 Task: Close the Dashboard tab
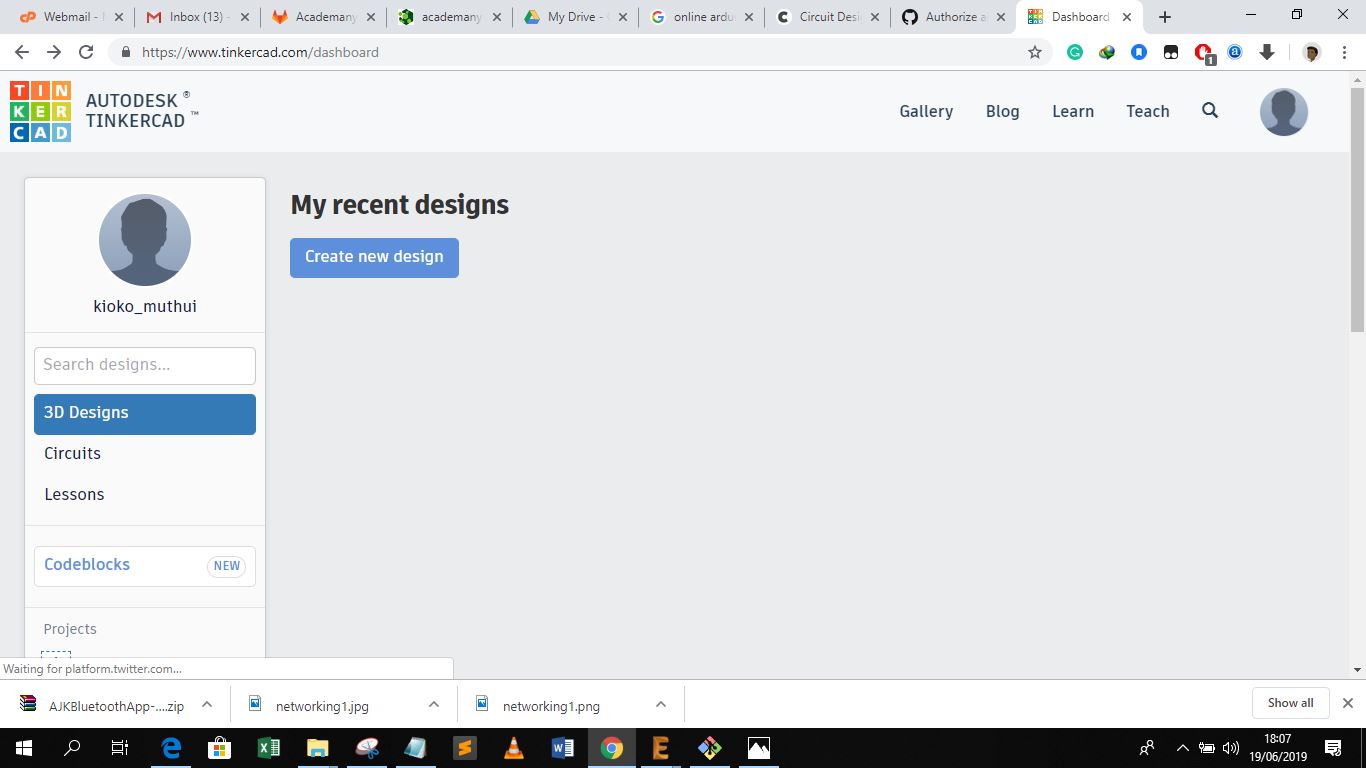(x=1127, y=17)
